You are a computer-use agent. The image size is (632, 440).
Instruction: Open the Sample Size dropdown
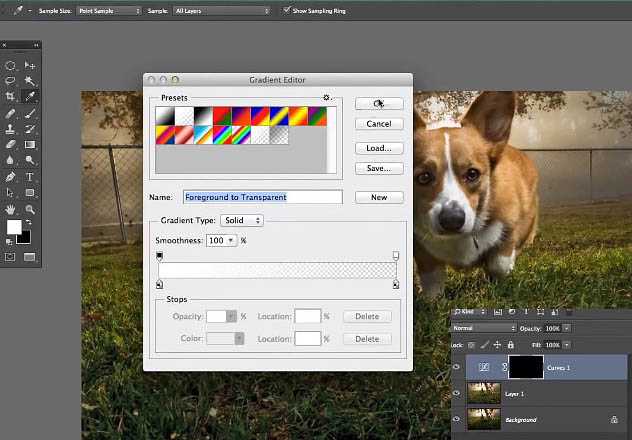[109, 10]
